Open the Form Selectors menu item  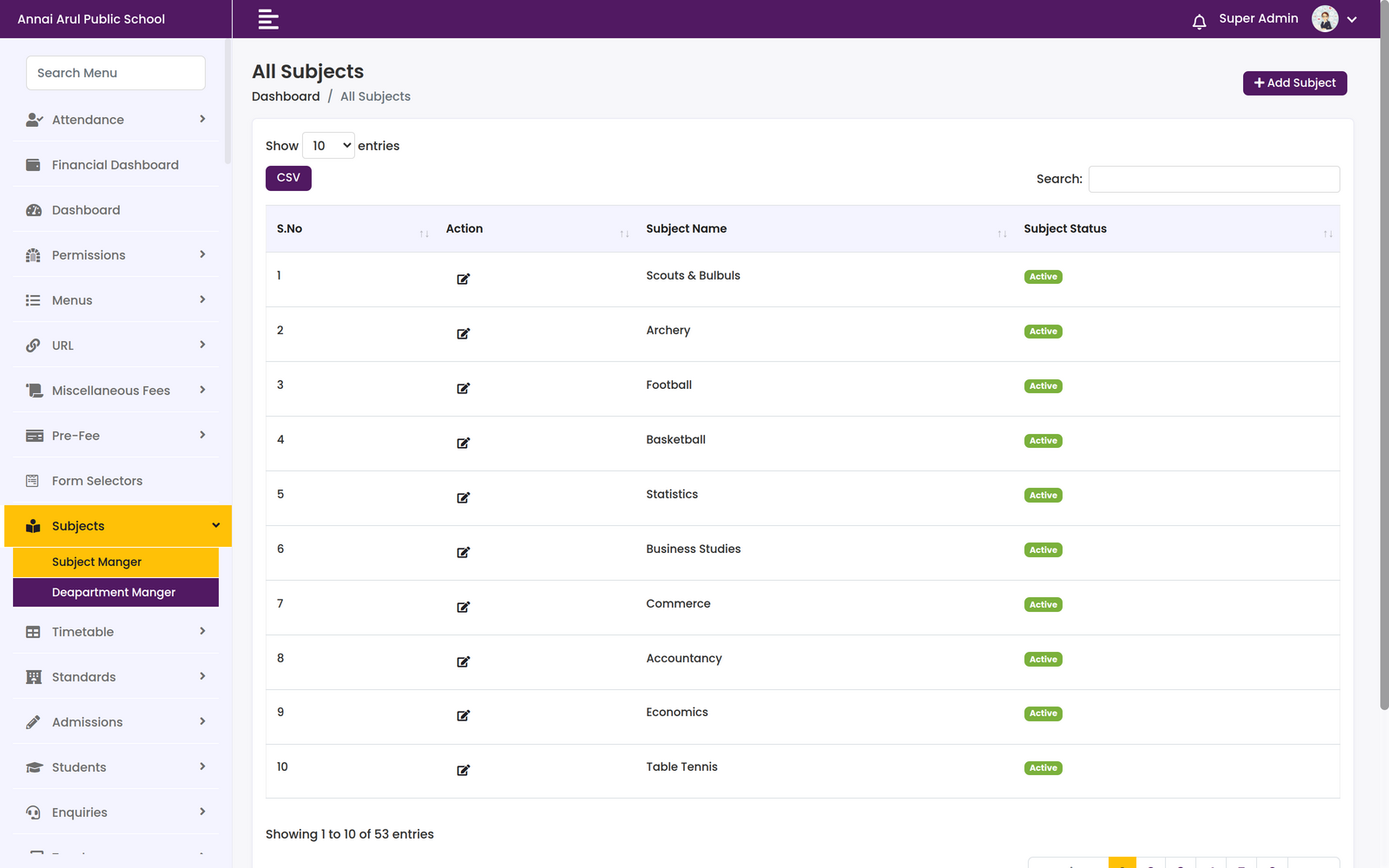[x=116, y=481]
